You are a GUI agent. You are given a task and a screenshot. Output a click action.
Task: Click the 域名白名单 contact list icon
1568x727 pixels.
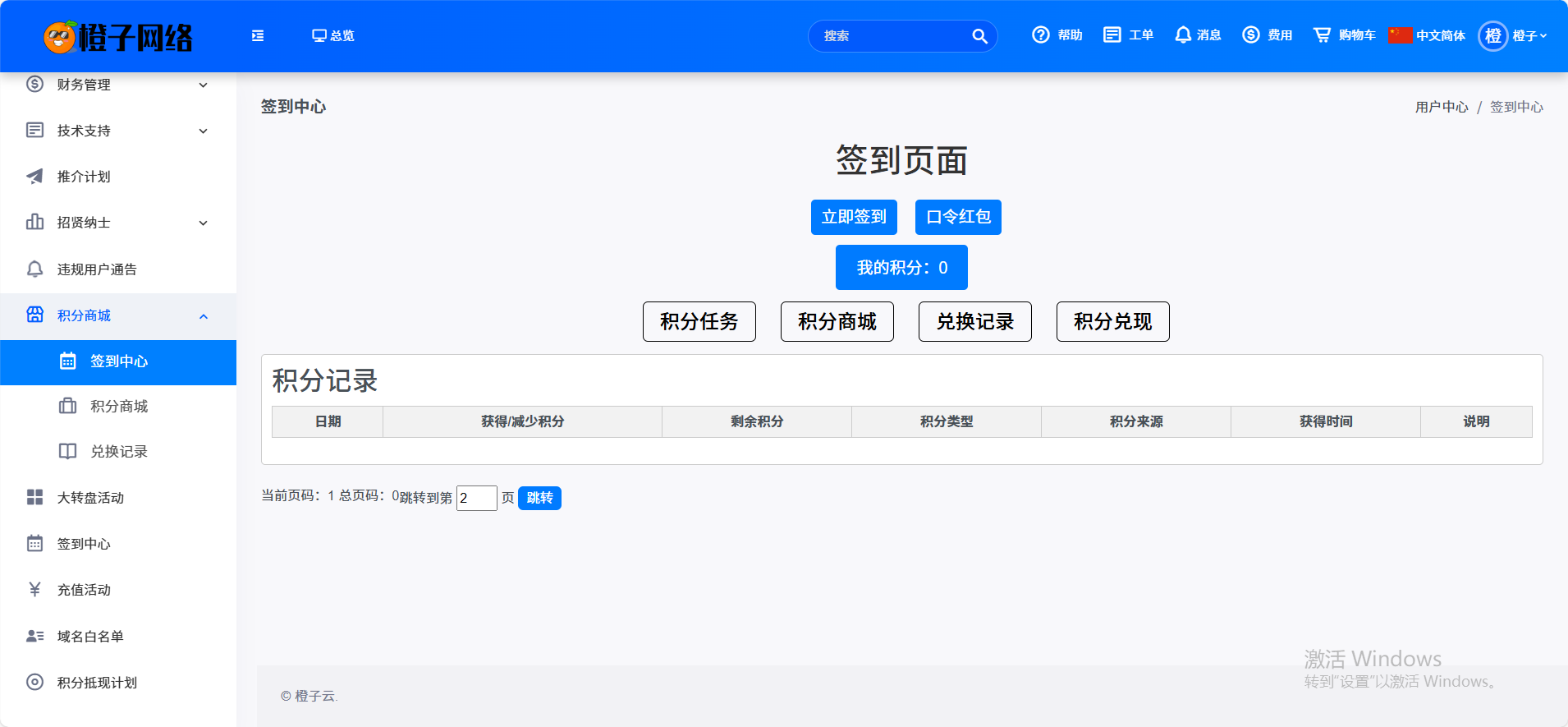(34, 636)
